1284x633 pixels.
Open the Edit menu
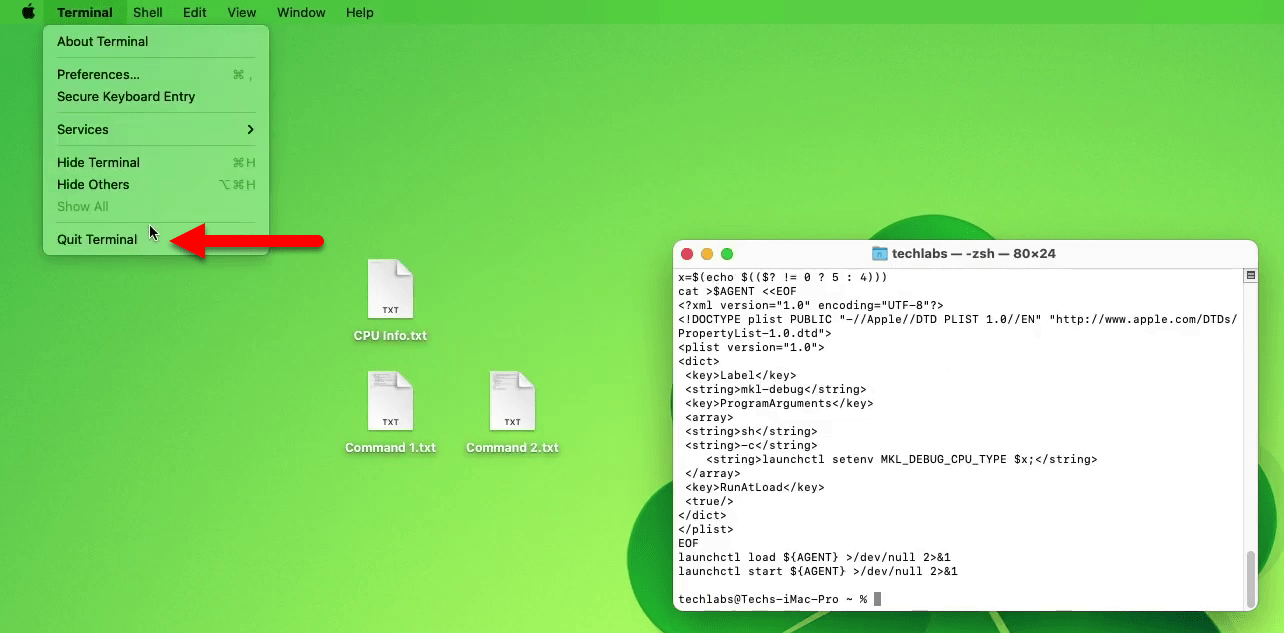point(195,12)
